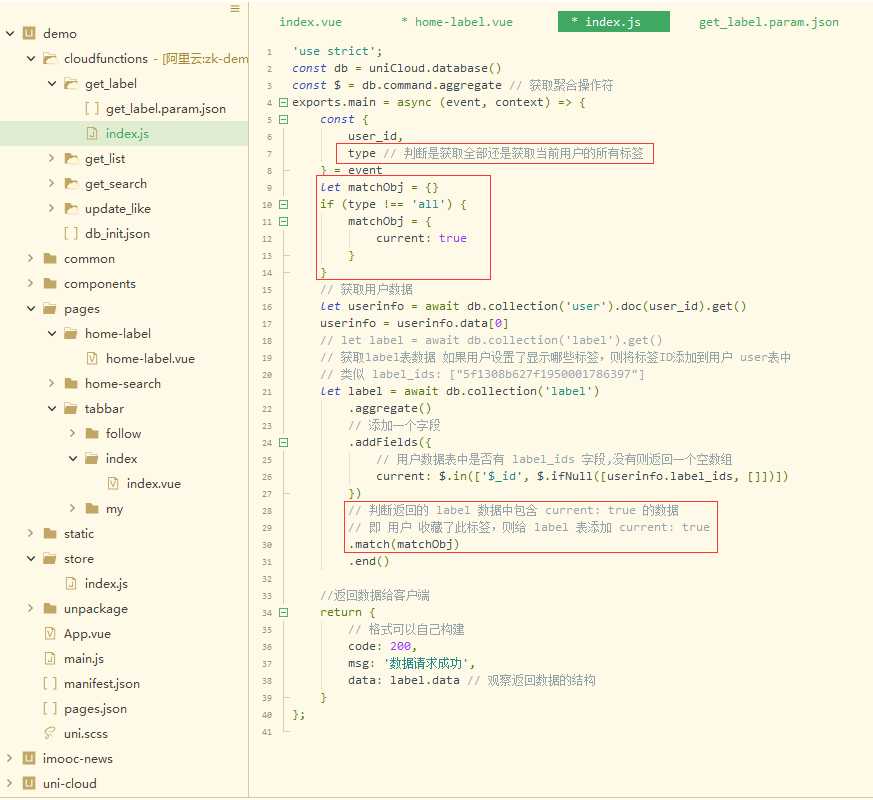
Task: Click line number 16 in the gutter
Action: point(267,307)
